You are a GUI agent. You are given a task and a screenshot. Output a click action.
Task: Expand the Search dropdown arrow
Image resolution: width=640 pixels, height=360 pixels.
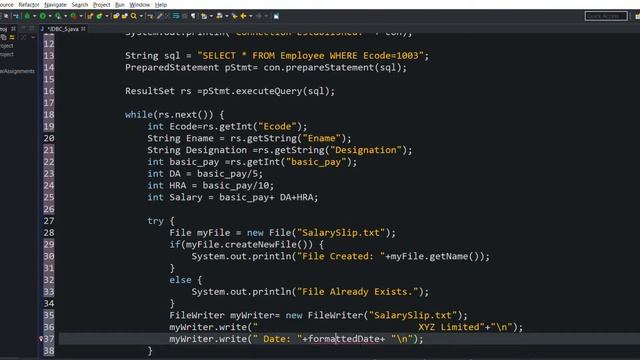(141, 16)
